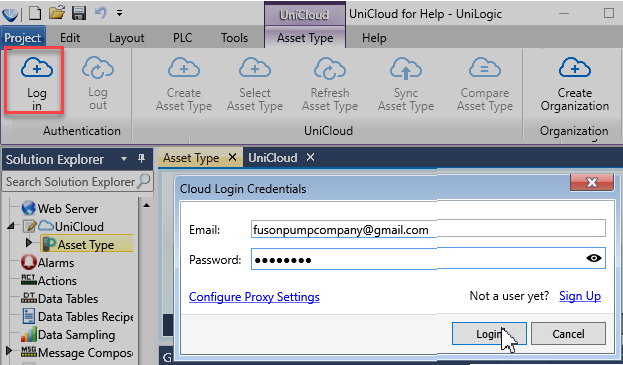Screen dimensions: 623x365
Task: Click Refresh Asset Type icon
Action: 330,68
